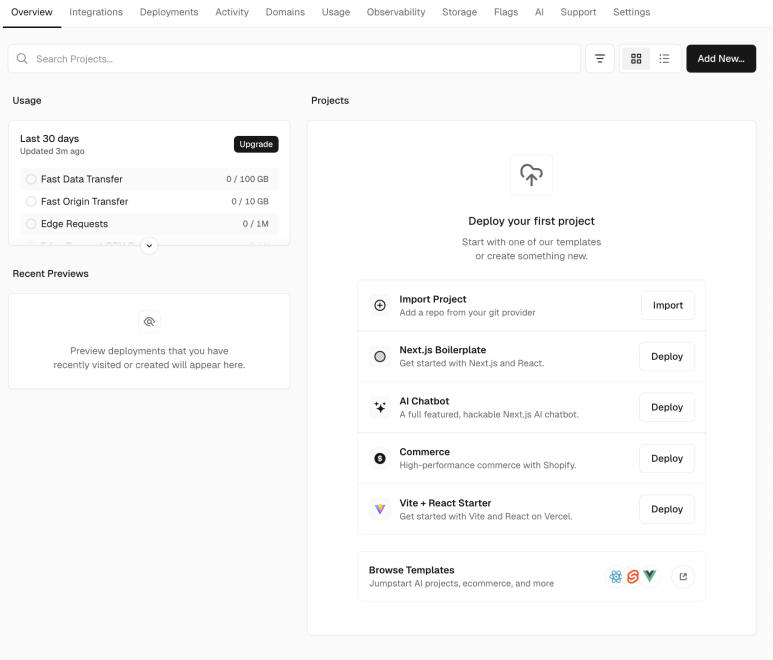
Task: Click "Updated 3m ago" text
Action: [x=52, y=151]
